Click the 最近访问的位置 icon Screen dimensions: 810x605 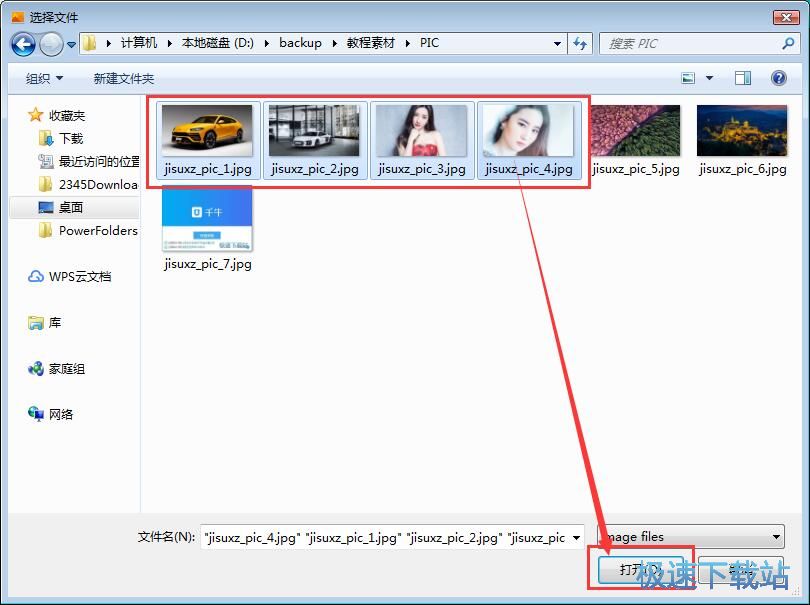[x=46, y=161]
